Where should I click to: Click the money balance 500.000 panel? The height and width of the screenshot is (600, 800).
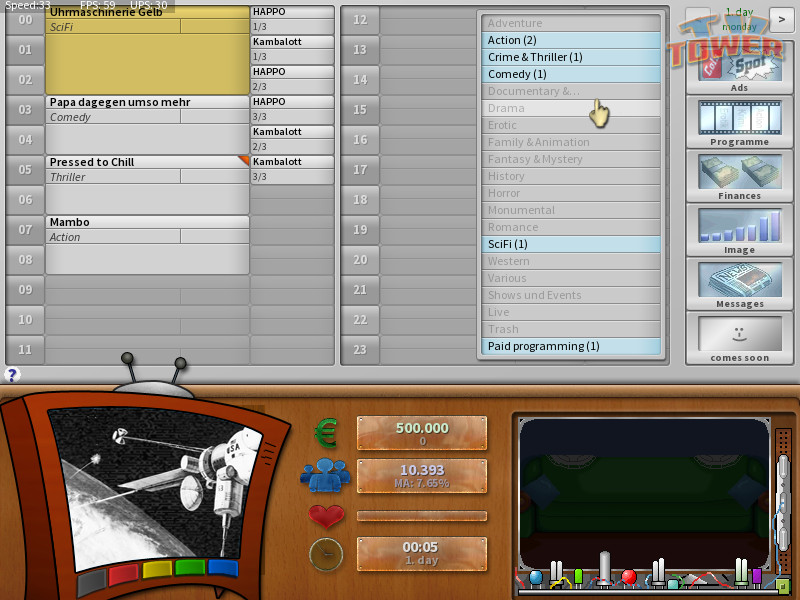tap(422, 433)
